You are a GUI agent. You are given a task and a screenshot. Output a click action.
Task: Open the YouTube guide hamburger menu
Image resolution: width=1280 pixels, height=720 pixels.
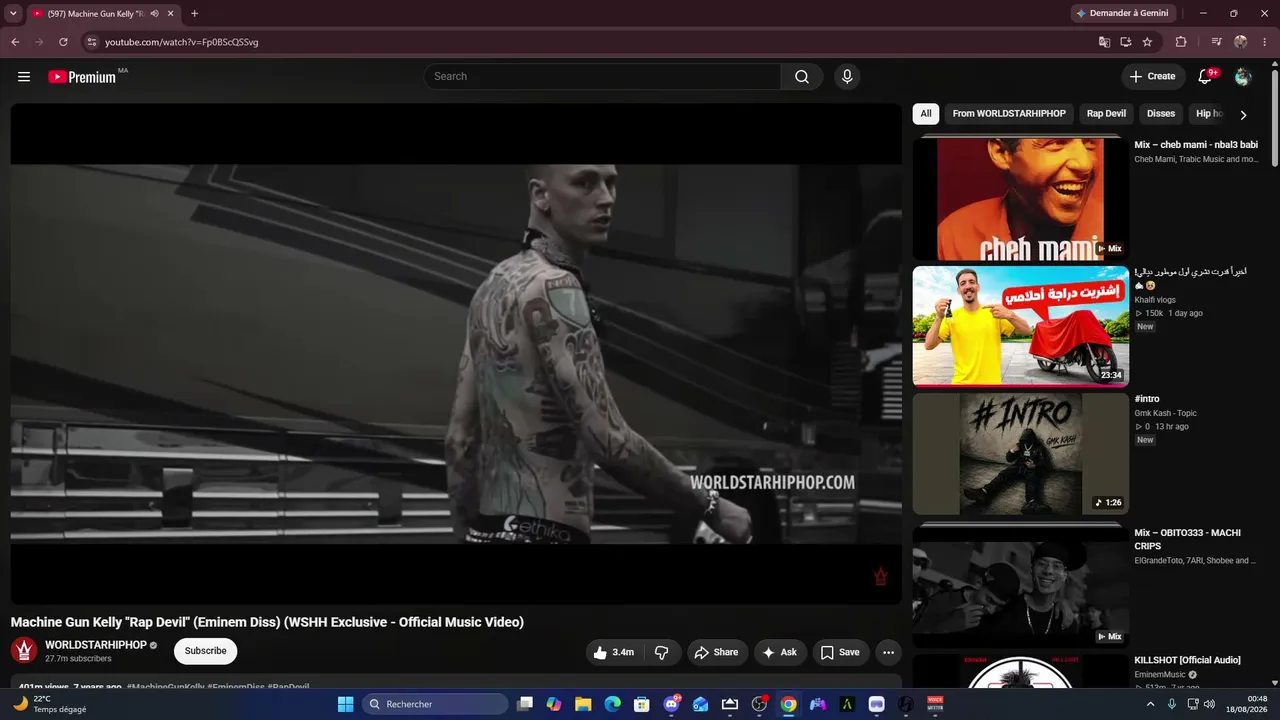coord(24,77)
